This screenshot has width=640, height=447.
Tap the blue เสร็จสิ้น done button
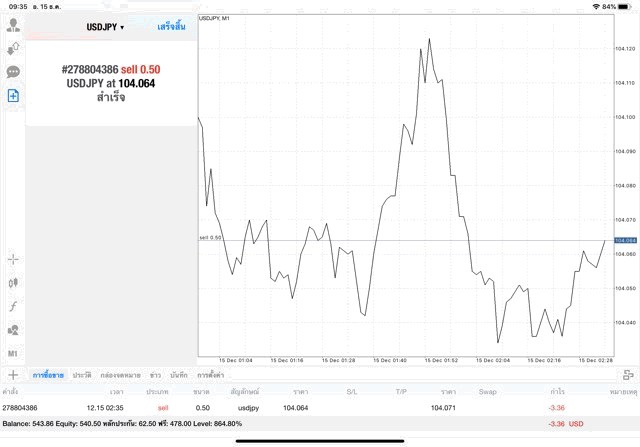click(171, 27)
